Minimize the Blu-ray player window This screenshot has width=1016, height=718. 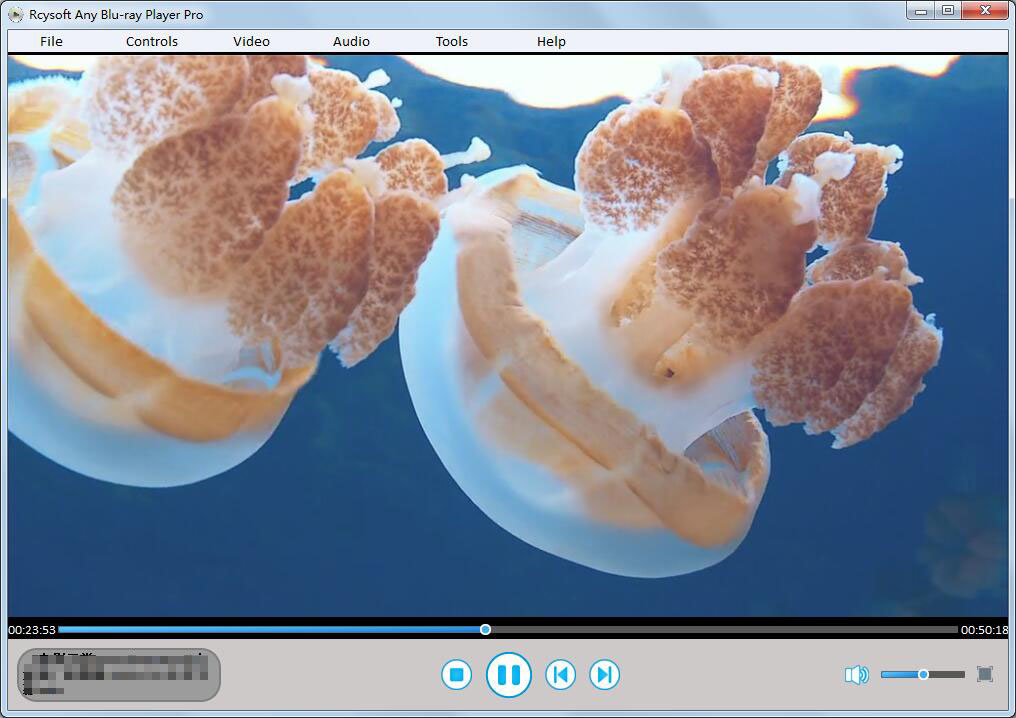(921, 11)
